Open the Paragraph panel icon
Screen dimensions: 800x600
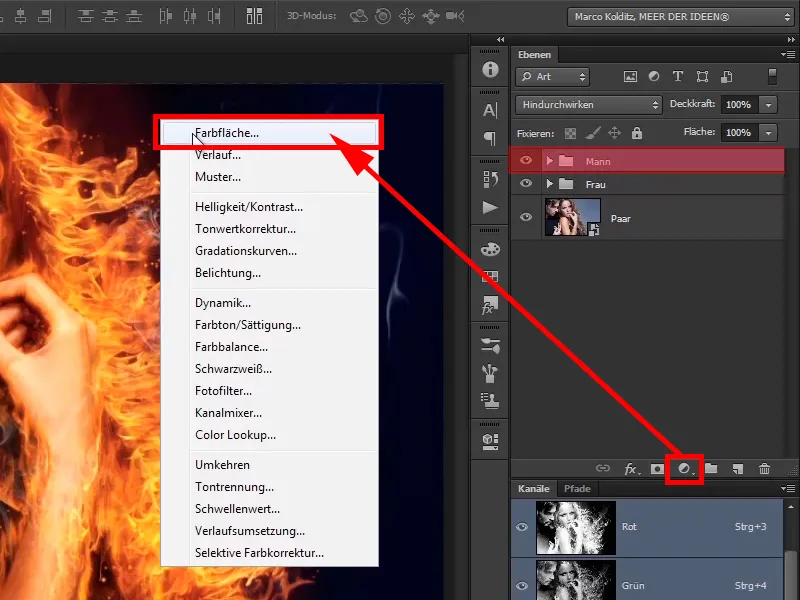490,138
